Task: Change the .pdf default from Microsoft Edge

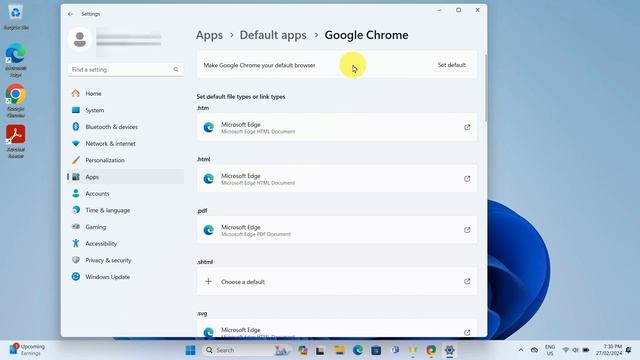Action: coord(337,230)
